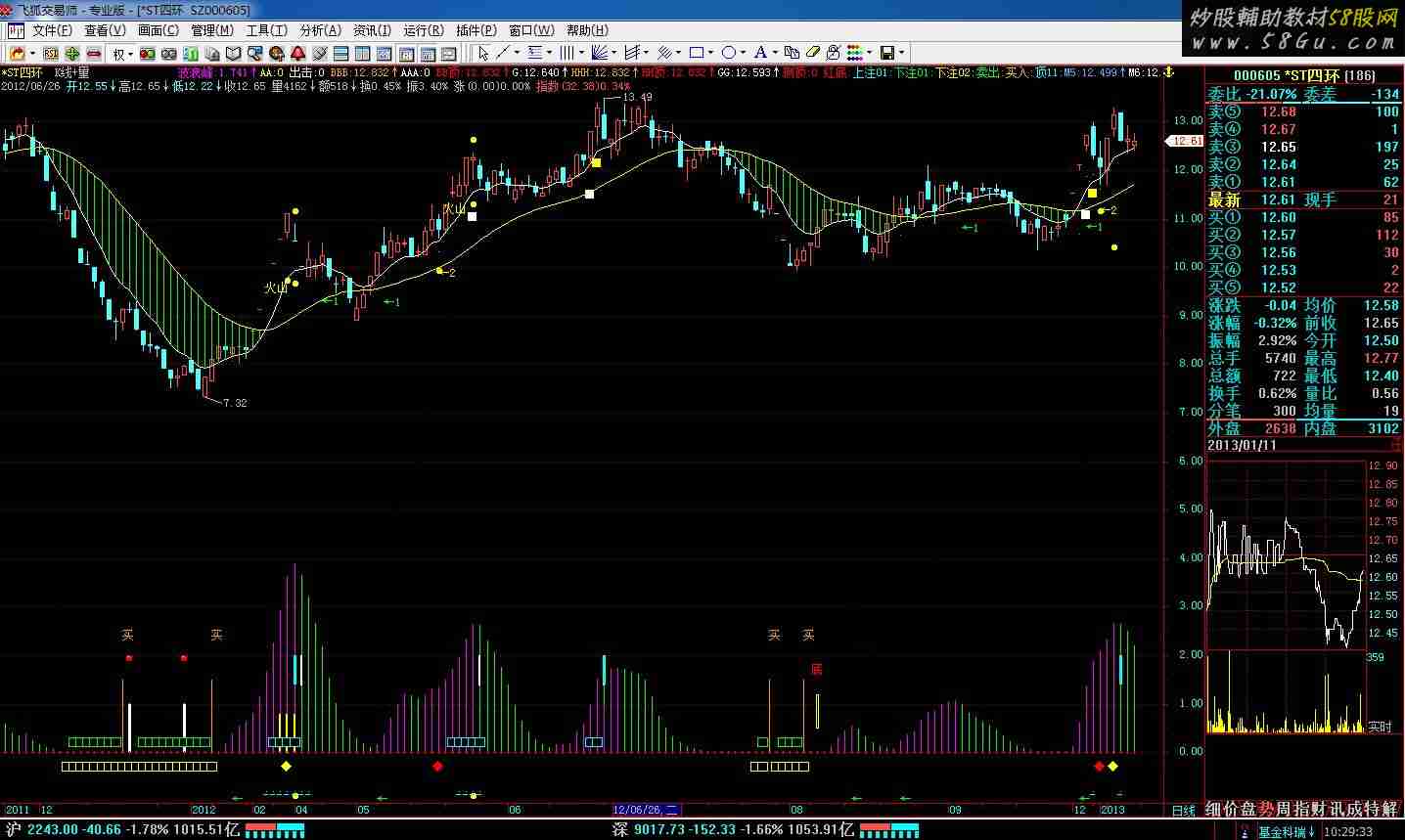Expand the fan lines tool dropdown

(613, 53)
